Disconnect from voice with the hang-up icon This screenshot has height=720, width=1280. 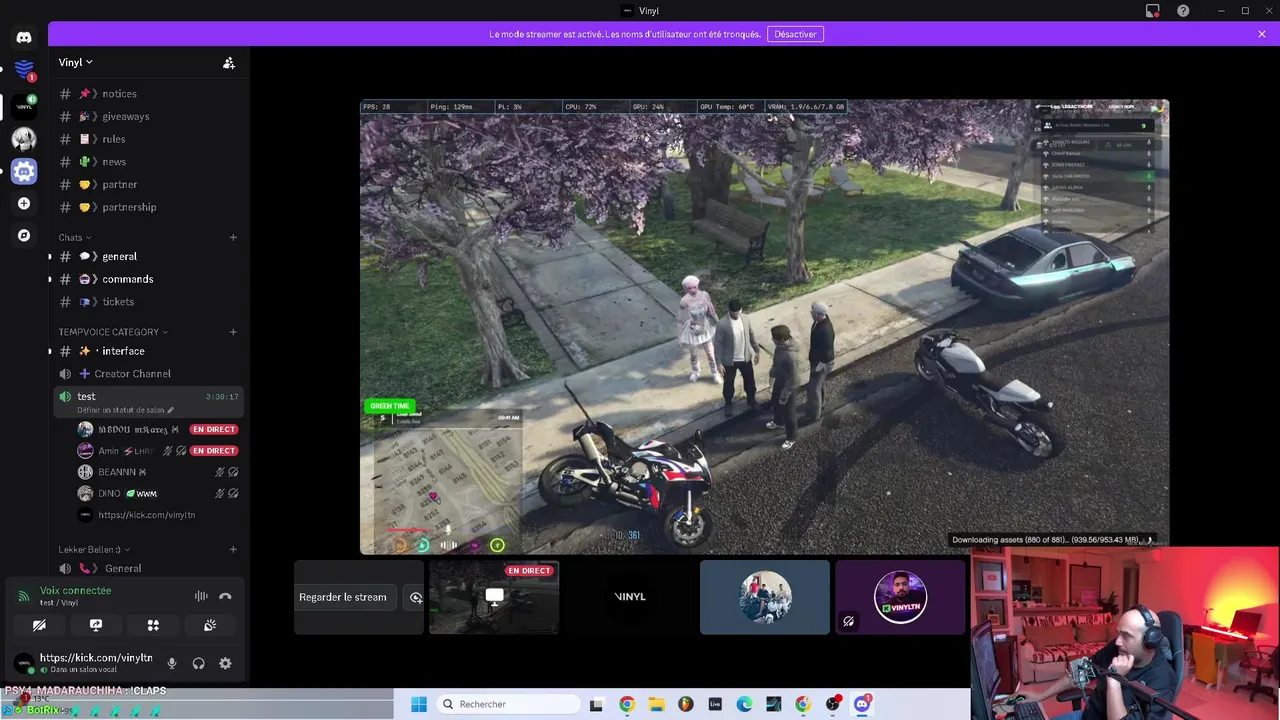click(225, 596)
